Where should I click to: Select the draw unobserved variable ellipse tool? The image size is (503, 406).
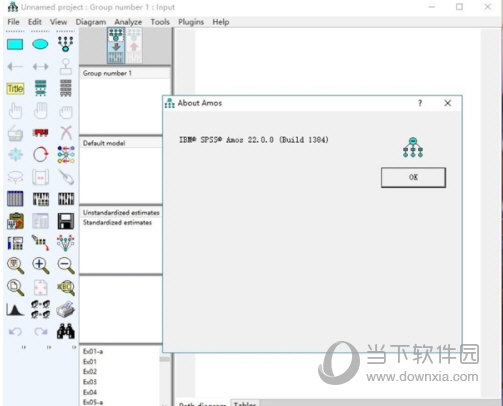40,44
